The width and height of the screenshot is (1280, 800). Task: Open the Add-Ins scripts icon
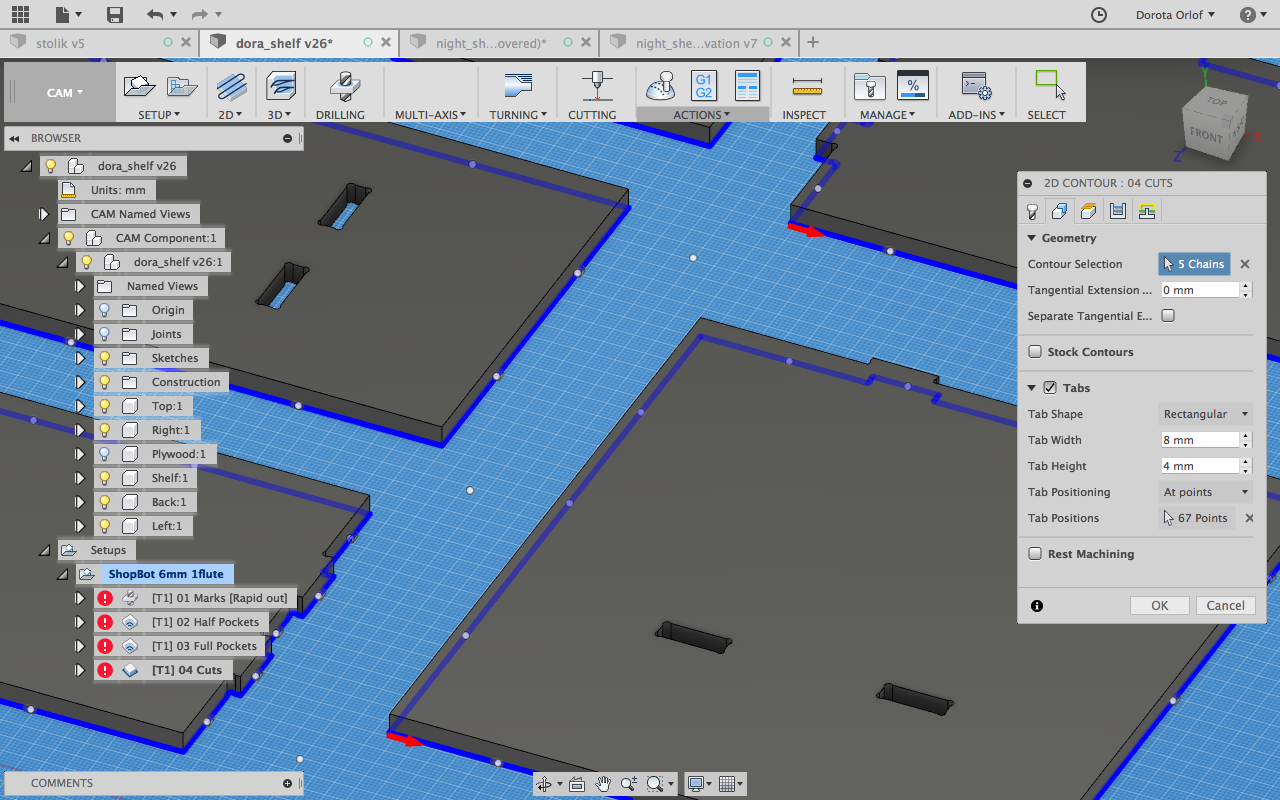pos(975,86)
